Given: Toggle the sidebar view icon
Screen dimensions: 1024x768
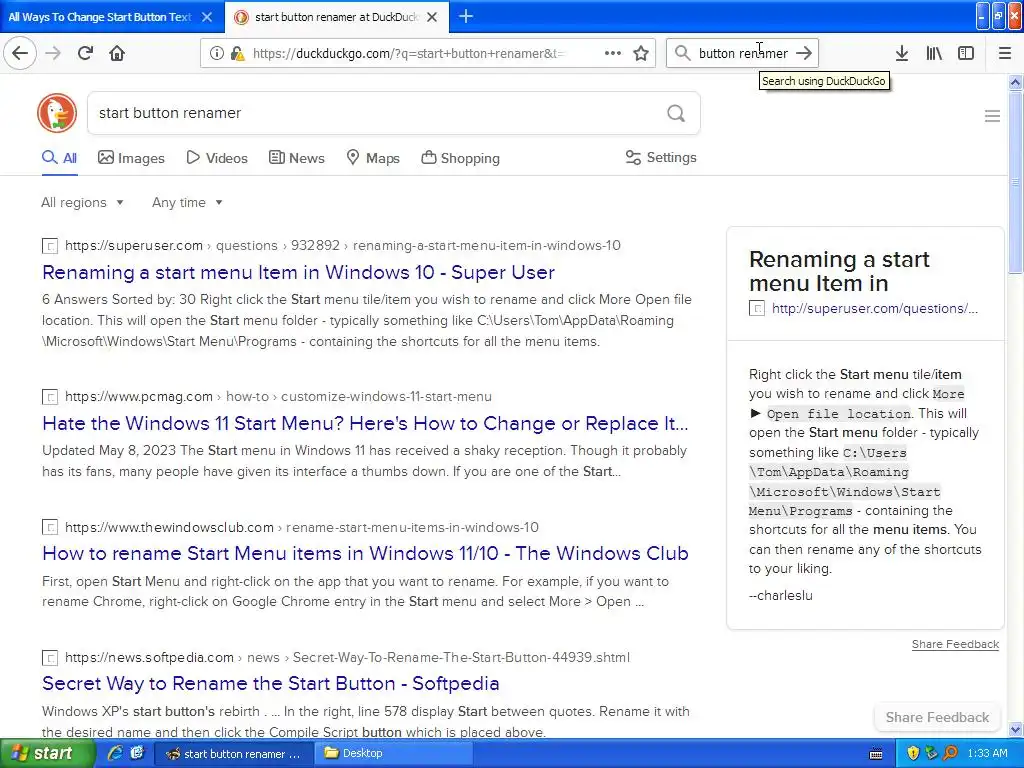Looking at the screenshot, I should click(x=966, y=54).
